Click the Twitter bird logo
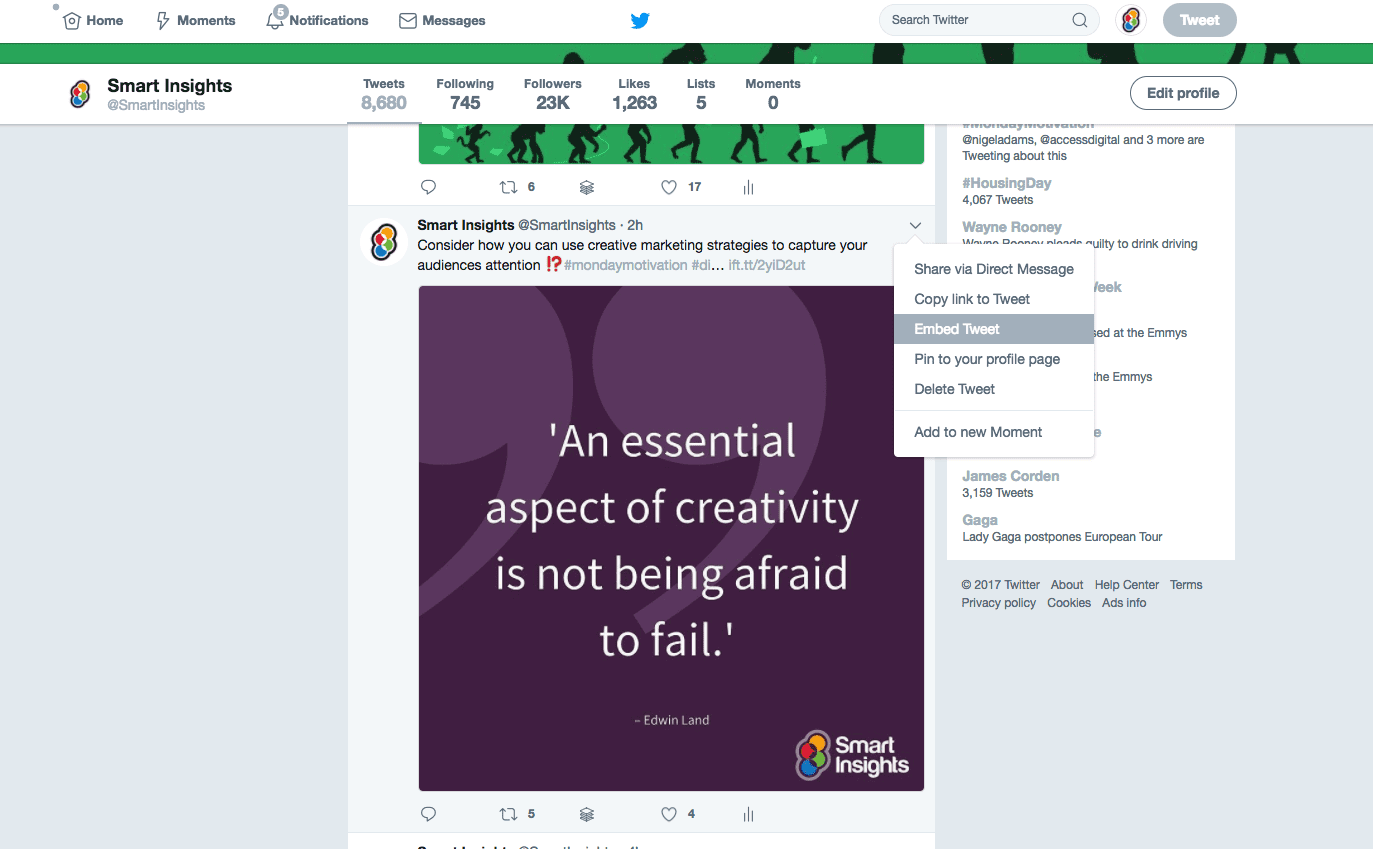Image resolution: width=1373 pixels, height=849 pixels. pyautogui.click(x=639, y=19)
